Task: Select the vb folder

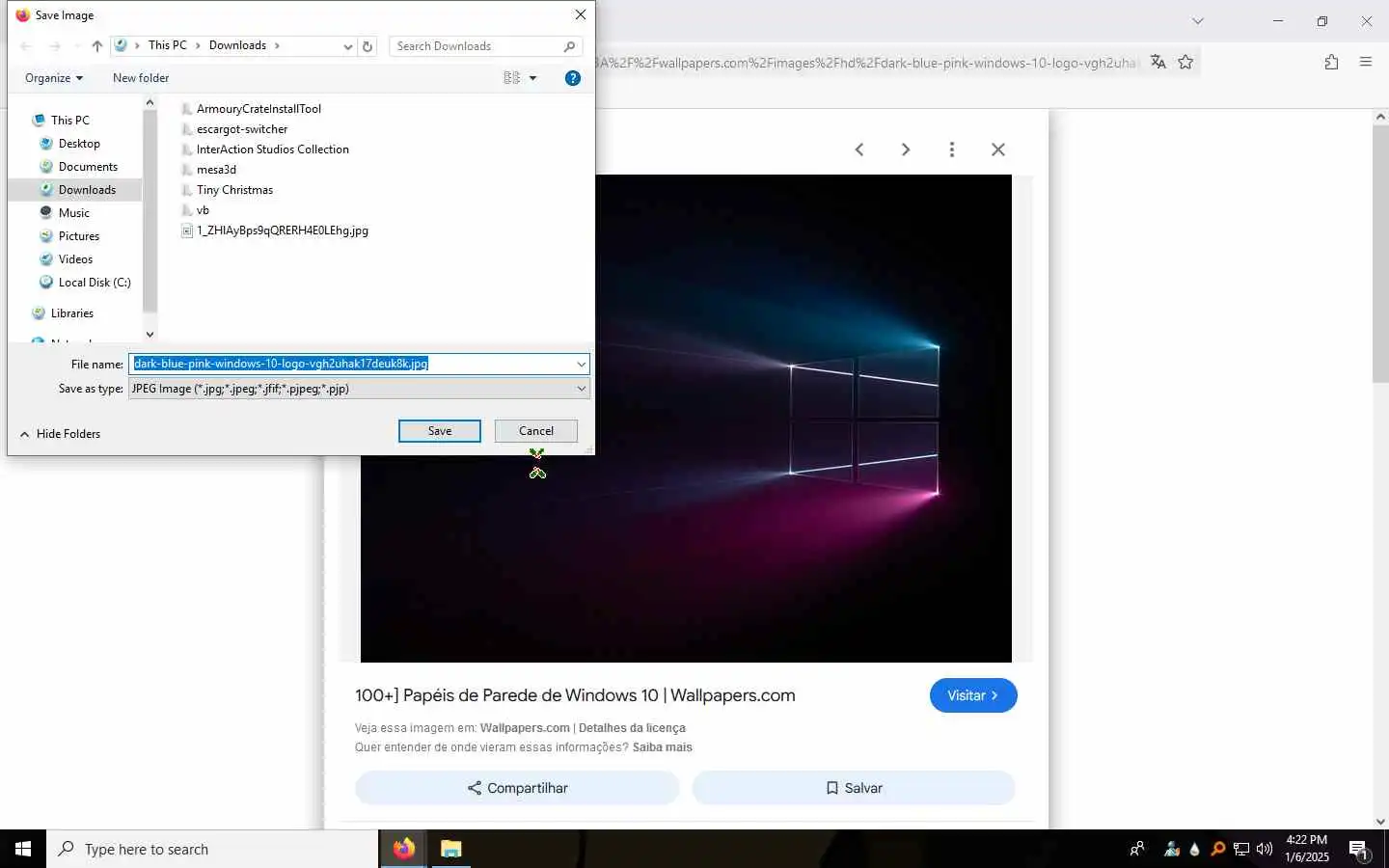Action: [x=203, y=210]
